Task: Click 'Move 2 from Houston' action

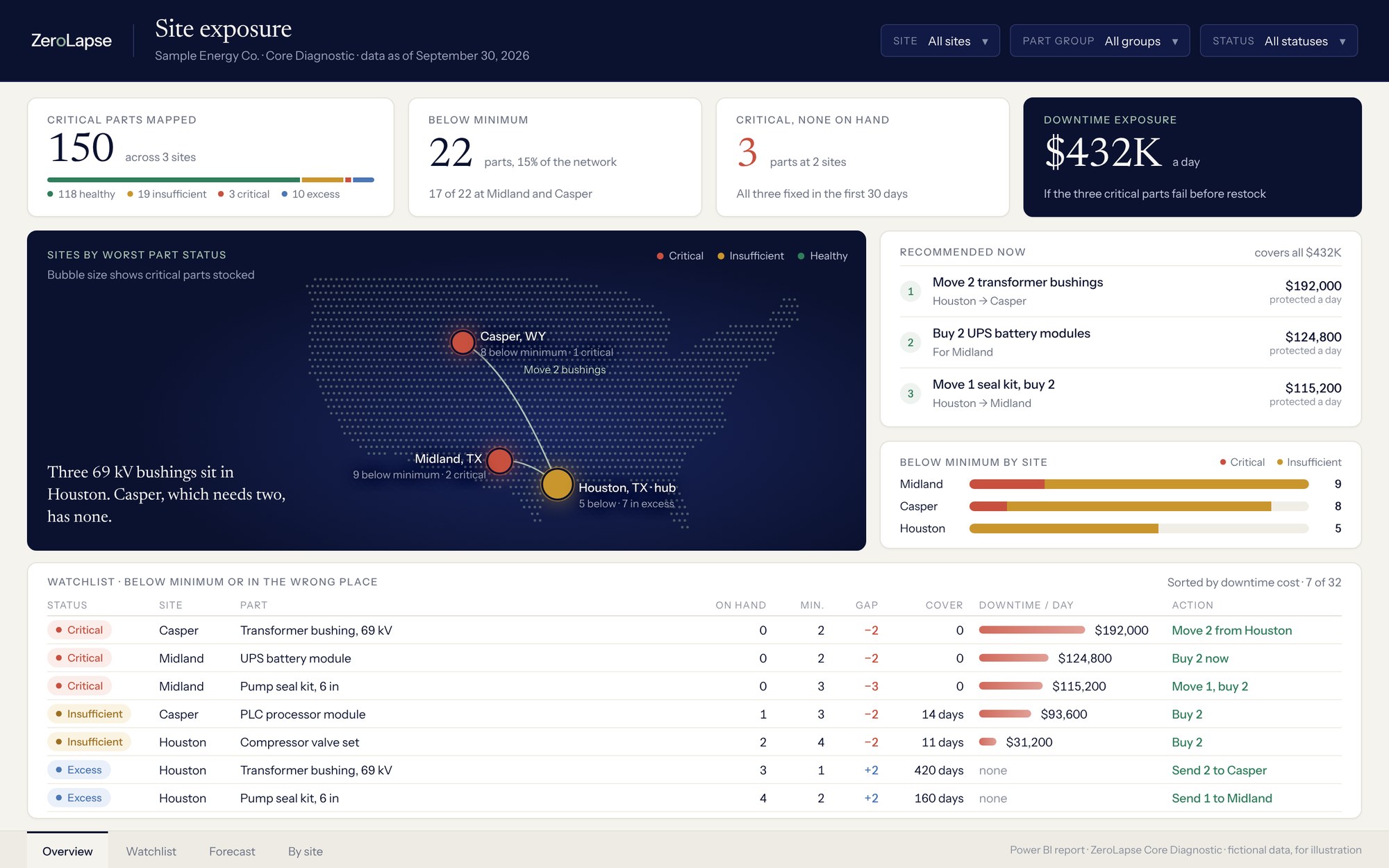Action: [1231, 631]
